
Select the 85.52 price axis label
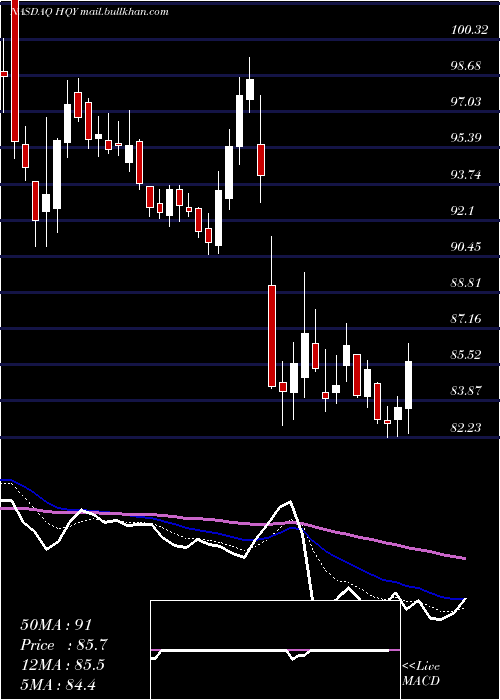(x=466, y=355)
